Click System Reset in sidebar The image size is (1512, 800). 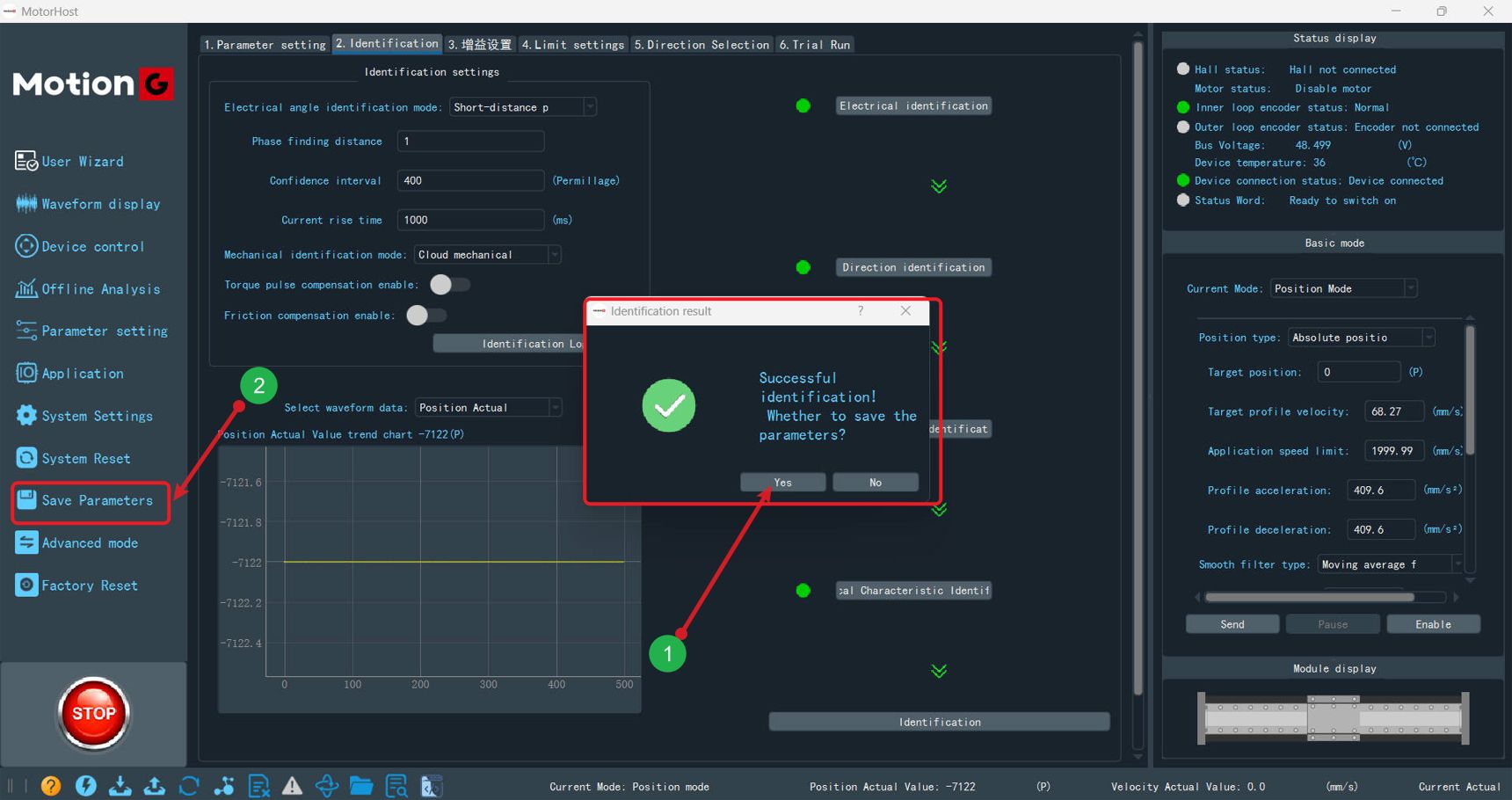pyautogui.click(x=73, y=458)
